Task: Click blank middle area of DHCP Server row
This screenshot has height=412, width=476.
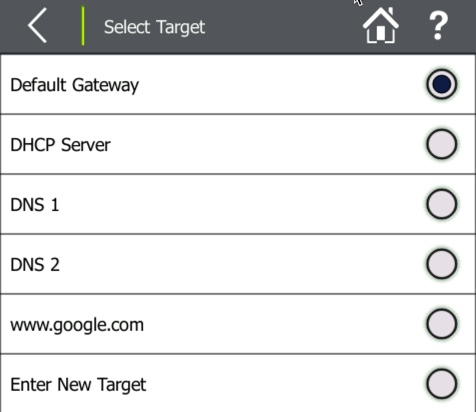Action: click(267, 144)
